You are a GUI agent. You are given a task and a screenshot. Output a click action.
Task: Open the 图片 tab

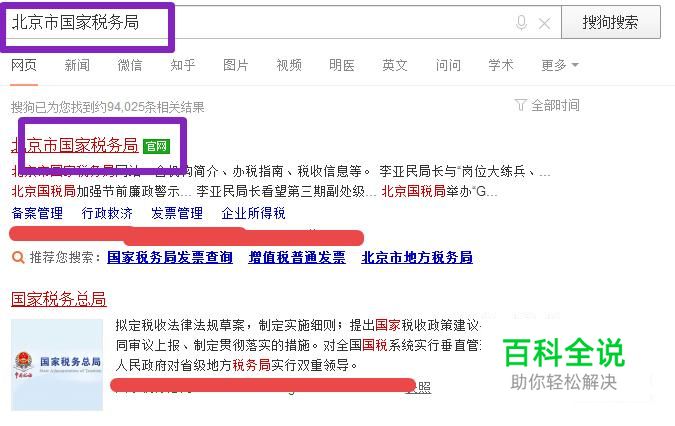(x=236, y=65)
